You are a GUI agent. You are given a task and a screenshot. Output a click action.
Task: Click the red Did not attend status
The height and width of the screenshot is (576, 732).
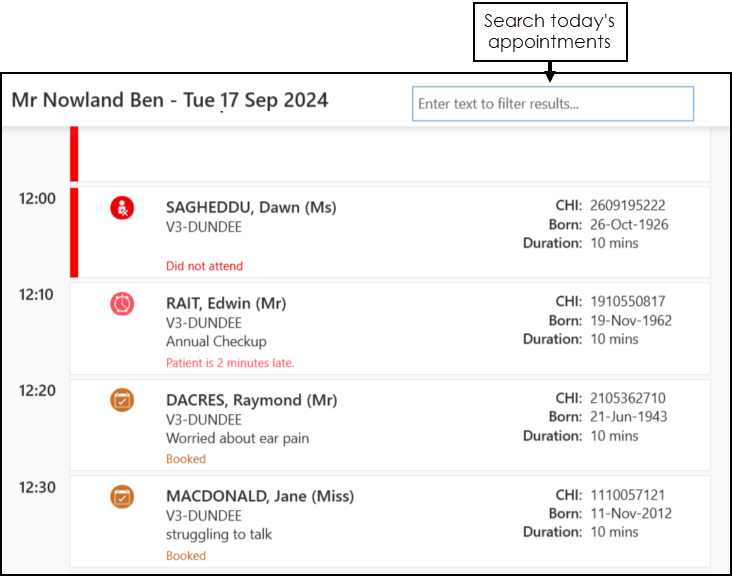coord(204,266)
